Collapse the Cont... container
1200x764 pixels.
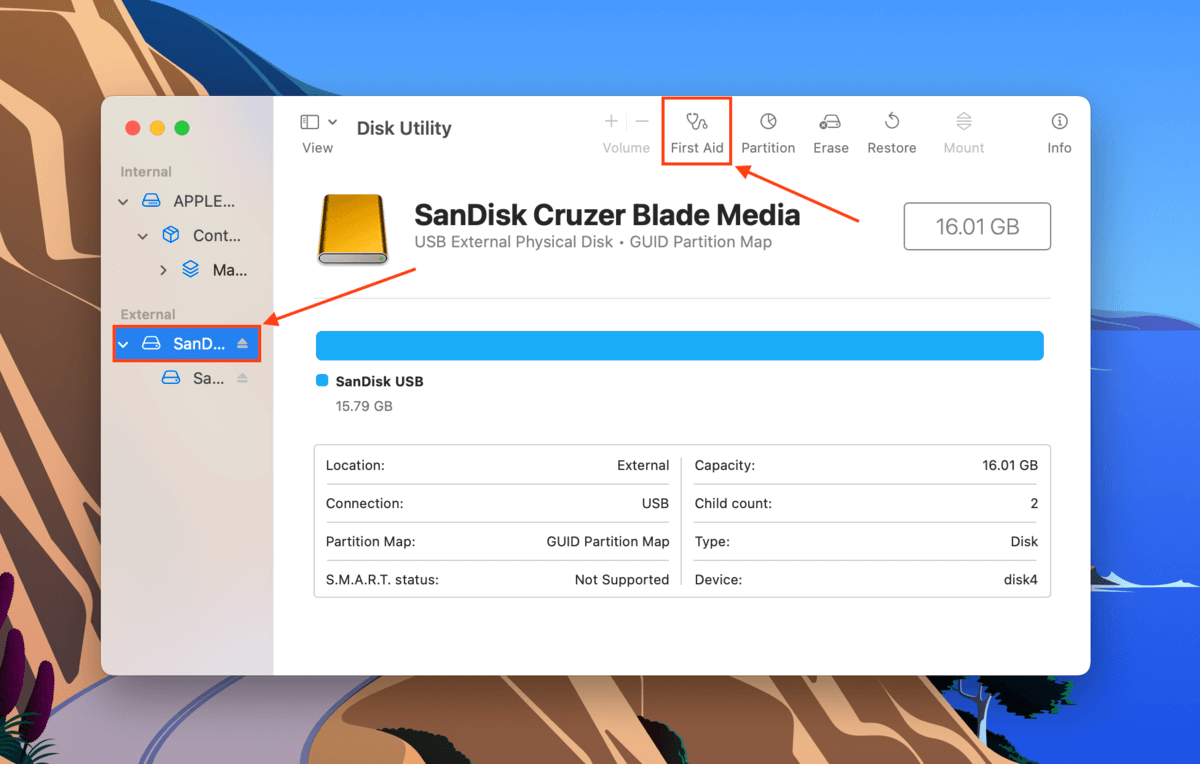[x=143, y=236]
